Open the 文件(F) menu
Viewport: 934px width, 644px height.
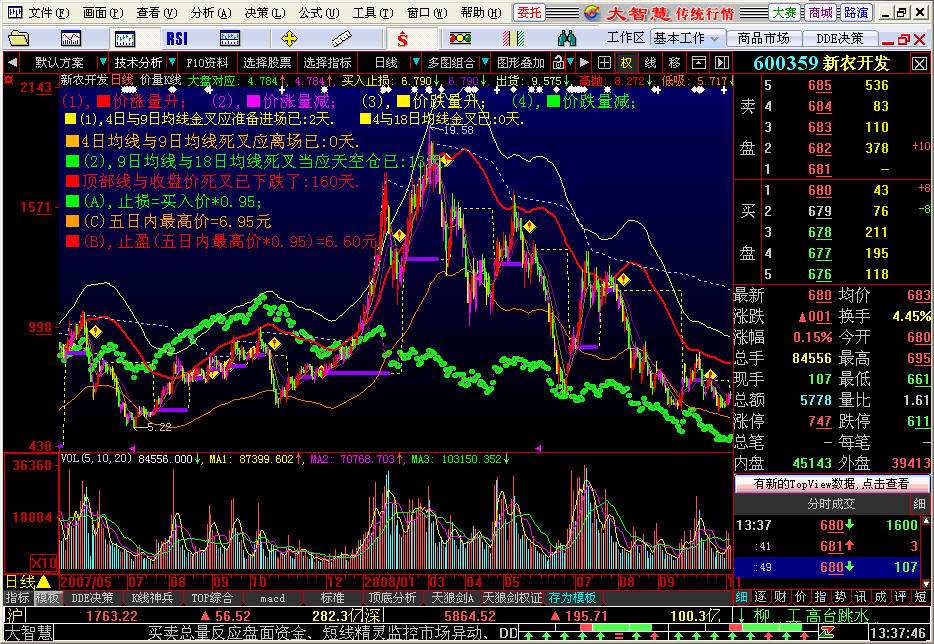point(48,13)
